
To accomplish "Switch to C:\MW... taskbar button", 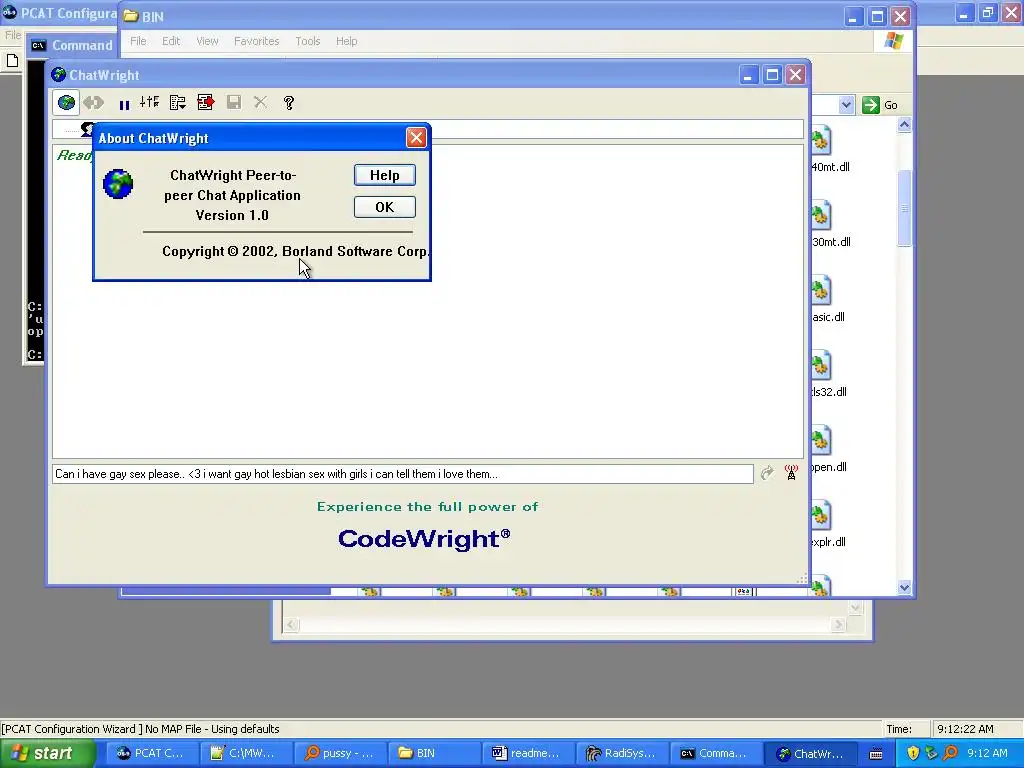I will coord(244,754).
